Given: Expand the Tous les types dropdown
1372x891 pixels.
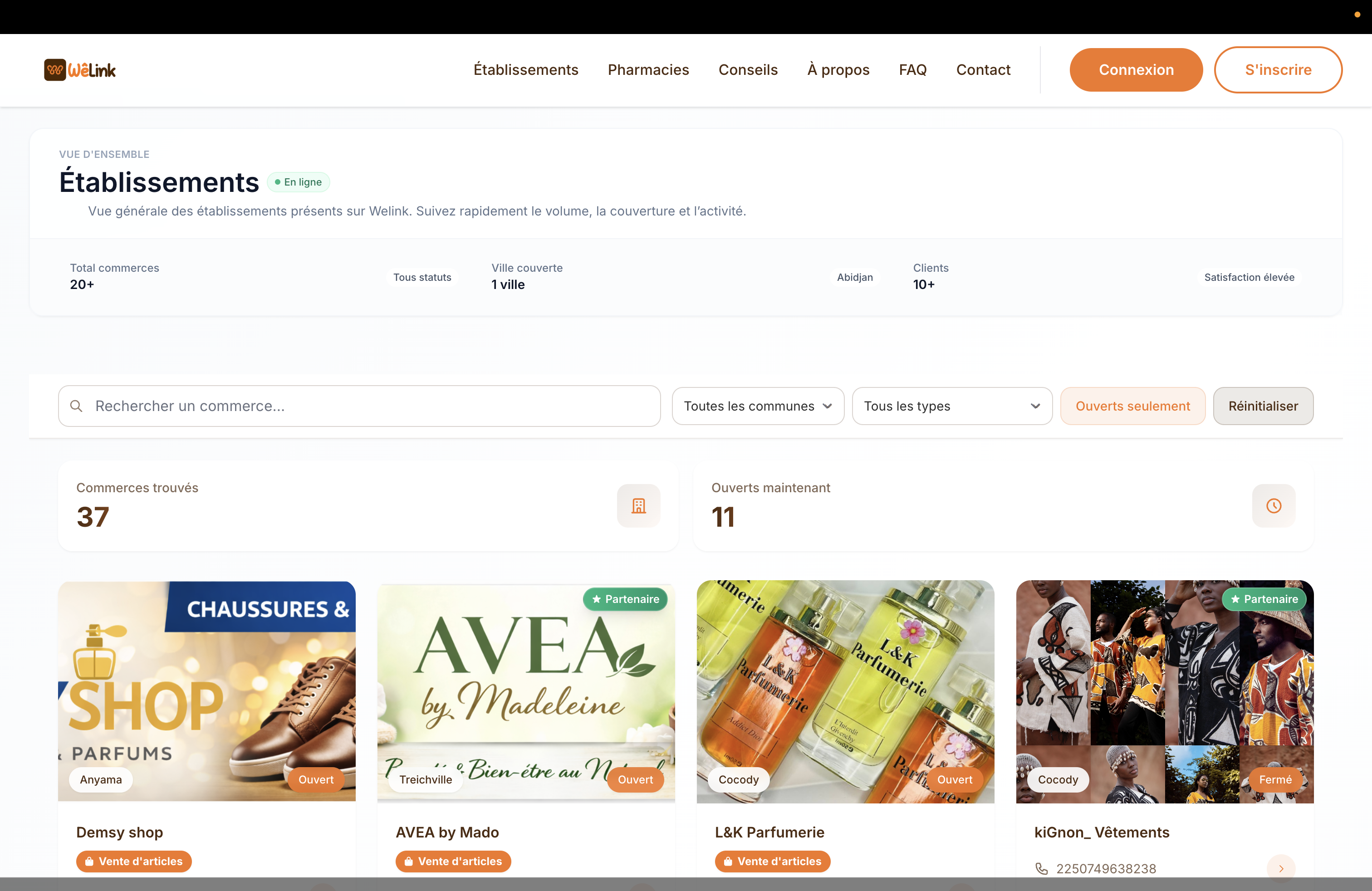Looking at the screenshot, I should point(952,406).
